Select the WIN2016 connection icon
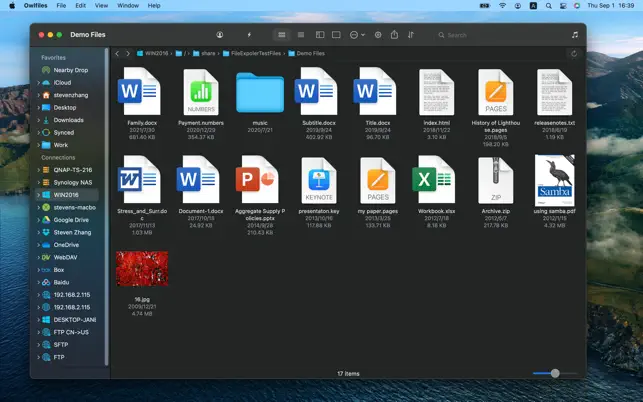Image resolution: width=643 pixels, height=402 pixels. pos(46,195)
